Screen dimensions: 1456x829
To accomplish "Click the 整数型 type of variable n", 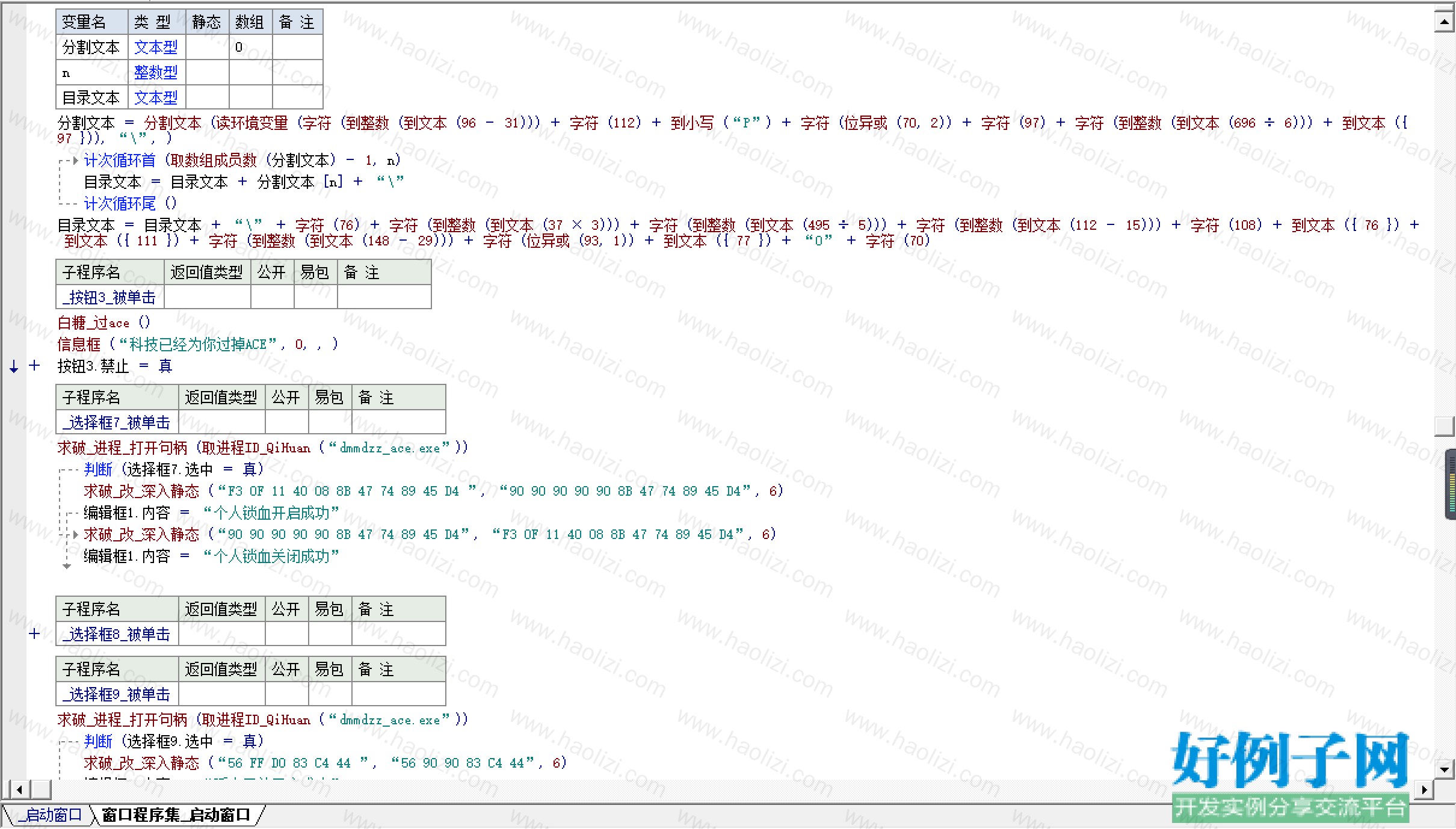I will (156, 72).
